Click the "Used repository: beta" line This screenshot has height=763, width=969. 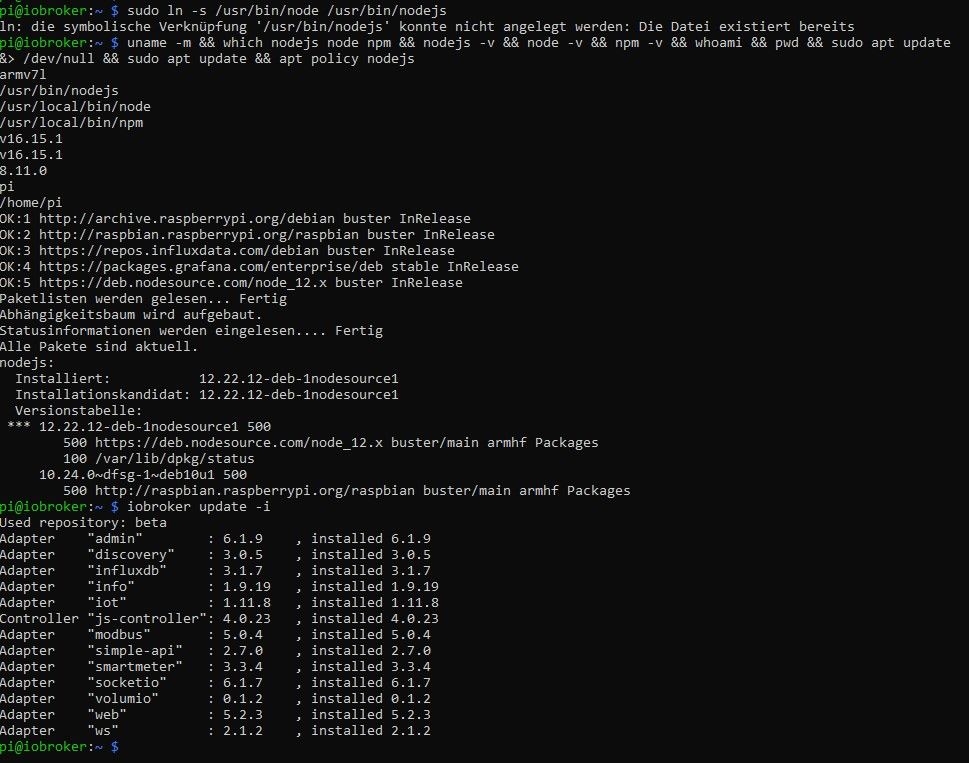(x=83, y=523)
